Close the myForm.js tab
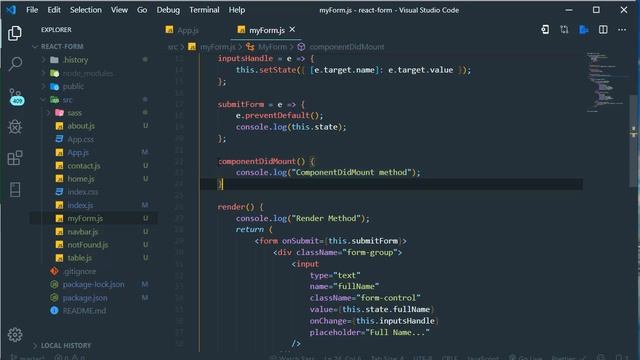The image size is (640, 360). [292, 29]
